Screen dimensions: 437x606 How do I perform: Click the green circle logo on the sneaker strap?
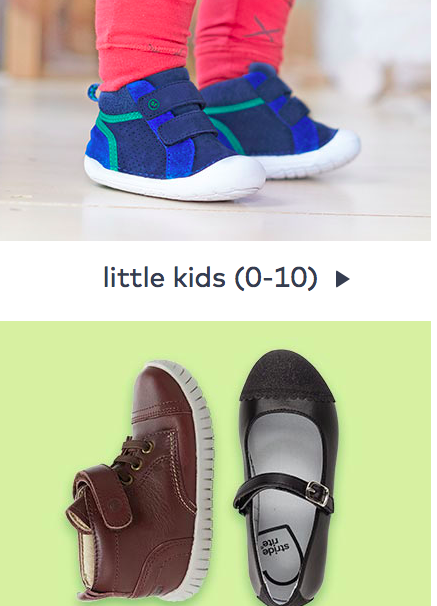pyautogui.click(x=154, y=104)
